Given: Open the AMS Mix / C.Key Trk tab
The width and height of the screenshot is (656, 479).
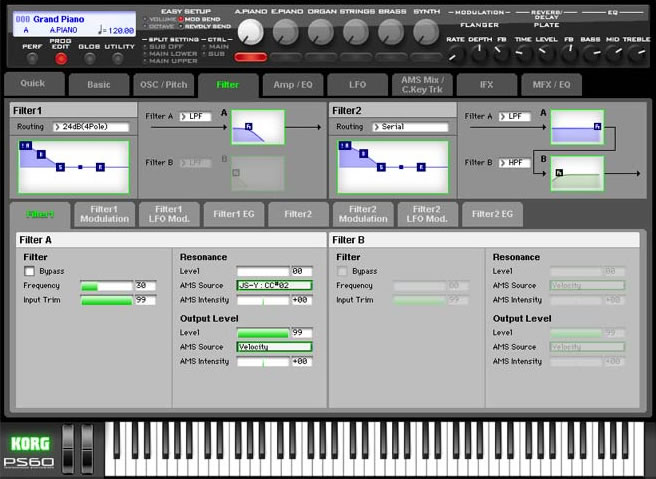Looking at the screenshot, I should (x=422, y=85).
